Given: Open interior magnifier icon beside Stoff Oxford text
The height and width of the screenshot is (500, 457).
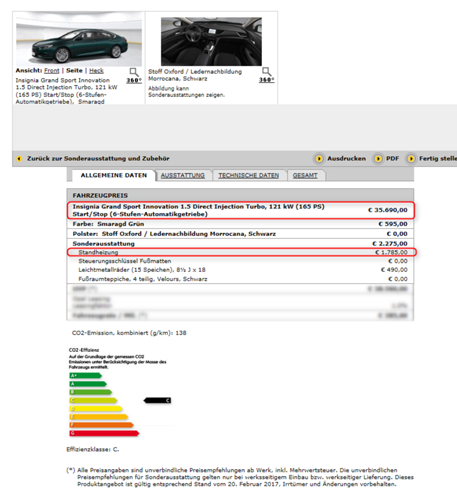Looking at the screenshot, I should tap(267, 72).
